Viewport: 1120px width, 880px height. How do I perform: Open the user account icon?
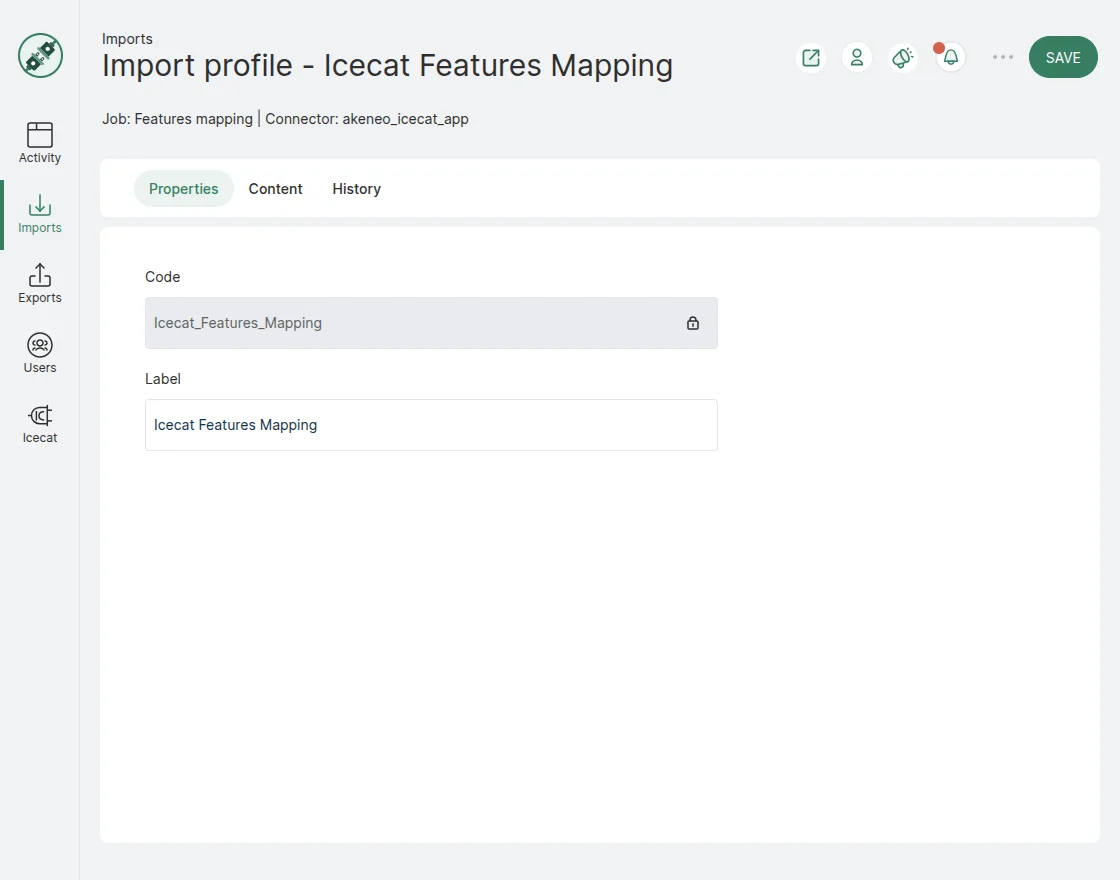[x=856, y=57]
